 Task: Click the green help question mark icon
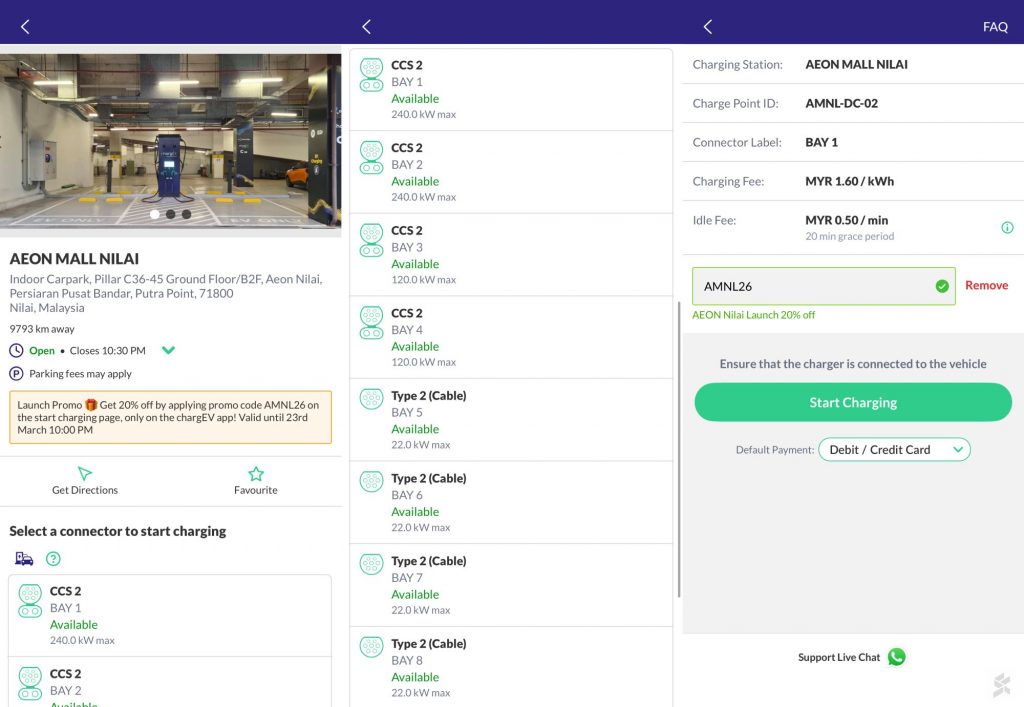pyautogui.click(x=53, y=559)
